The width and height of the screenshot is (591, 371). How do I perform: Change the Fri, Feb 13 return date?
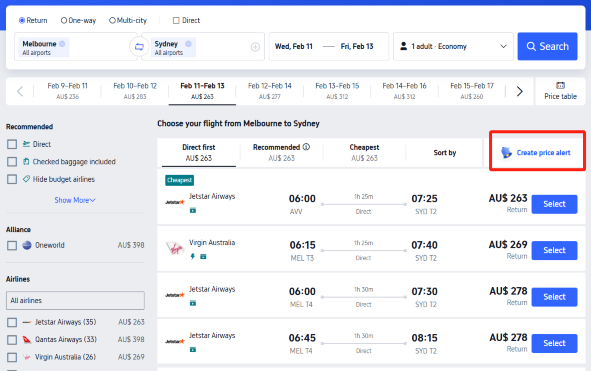(x=357, y=46)
